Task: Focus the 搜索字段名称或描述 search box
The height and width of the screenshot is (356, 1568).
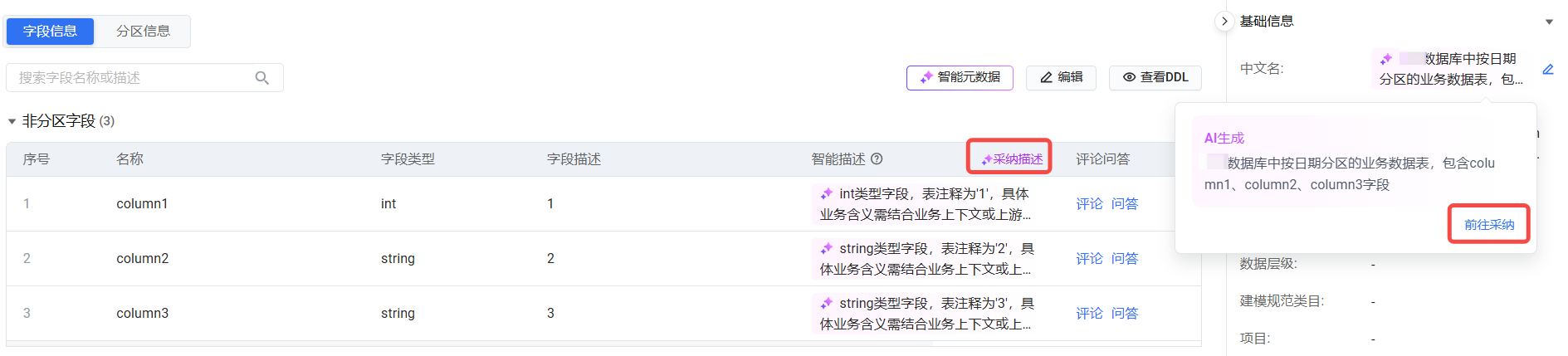Action: (133, 78)
